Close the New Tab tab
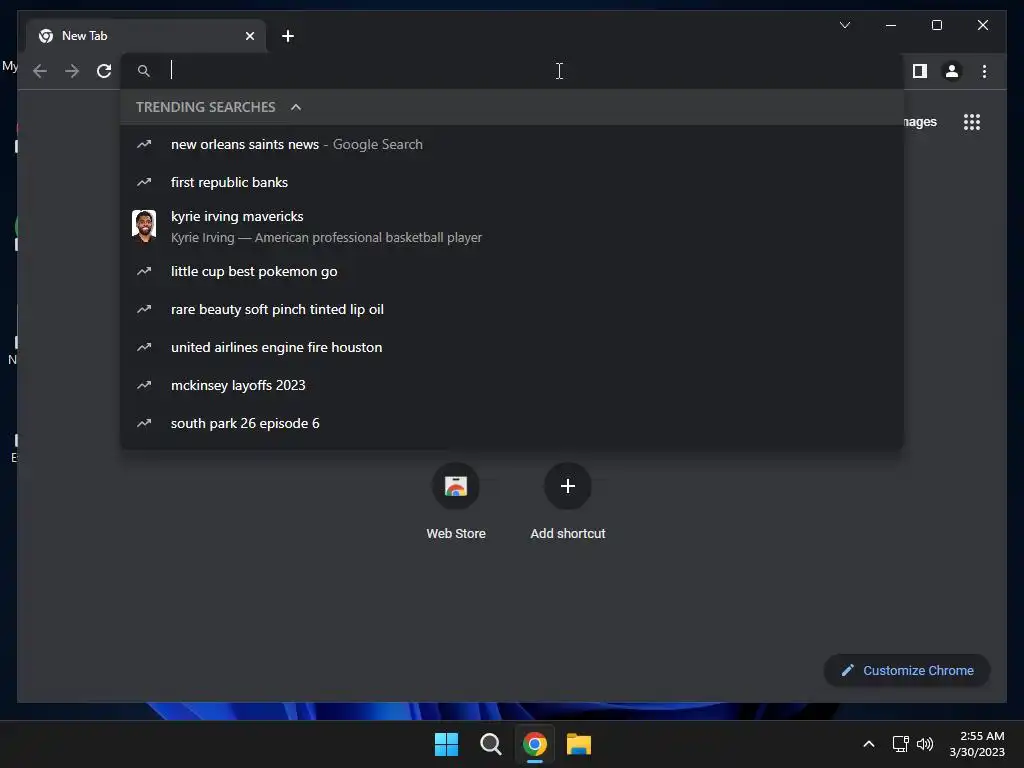The width and height of the screenshot is (1024, 768). [249, 36]
